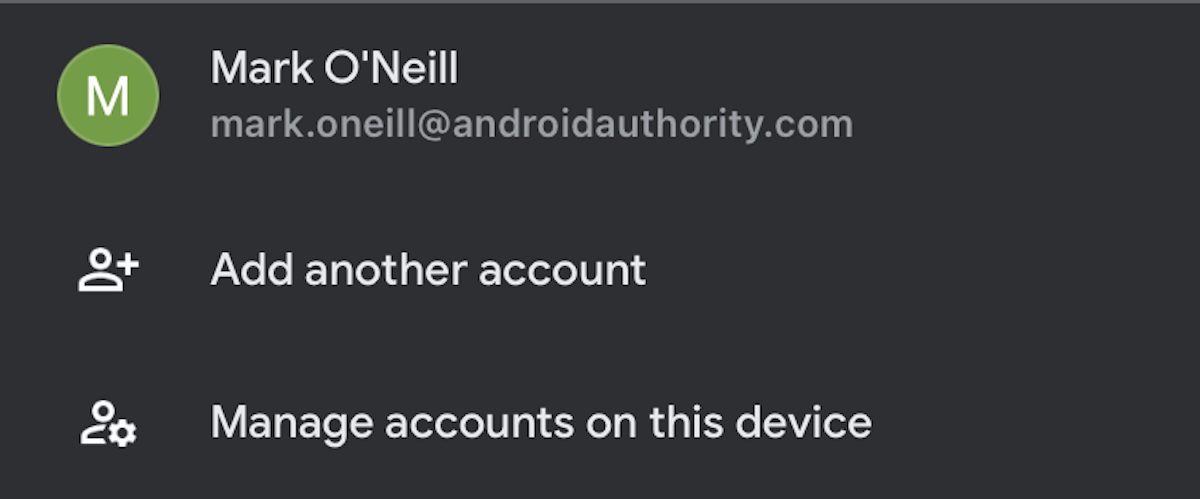Select the Mark O'Neill account name
This screenshot has width=1200, height=499.
coord(334,68)
